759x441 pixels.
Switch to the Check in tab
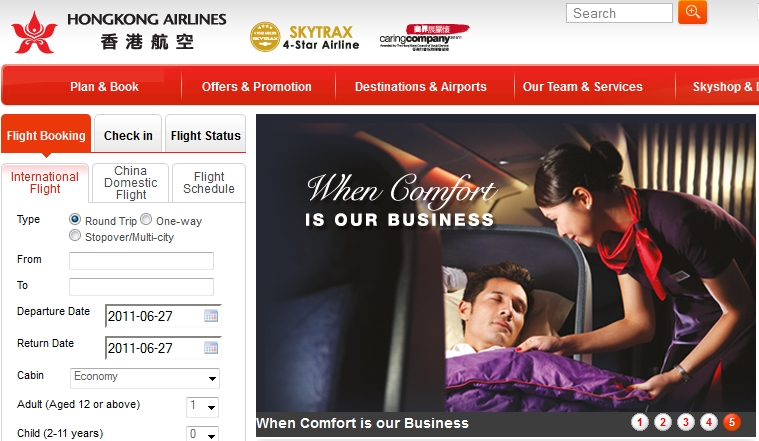(128, 136)
